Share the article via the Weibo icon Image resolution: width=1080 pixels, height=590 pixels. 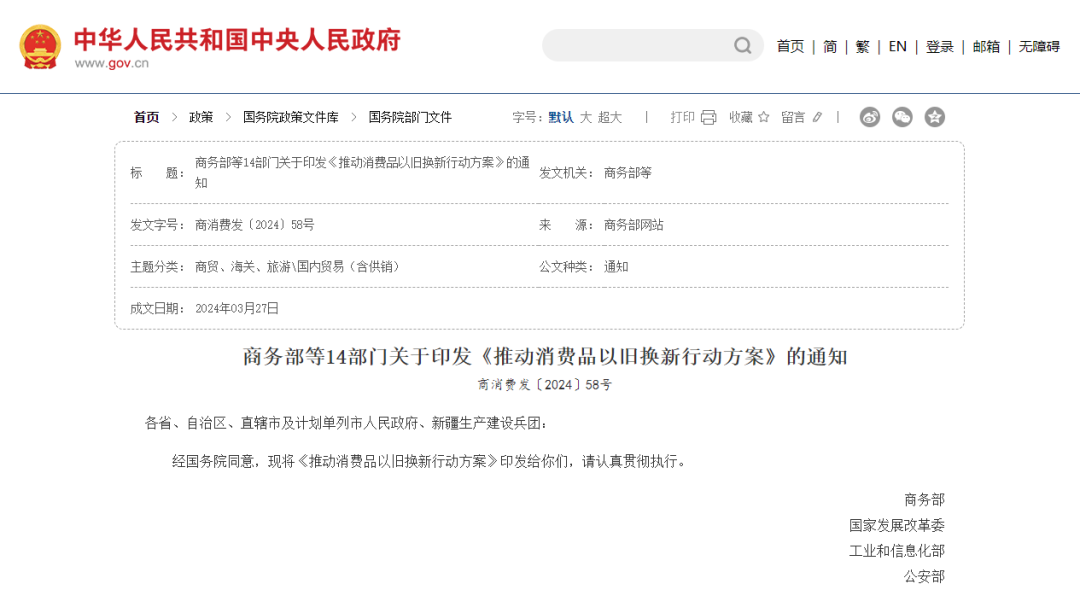coord(870,117)
